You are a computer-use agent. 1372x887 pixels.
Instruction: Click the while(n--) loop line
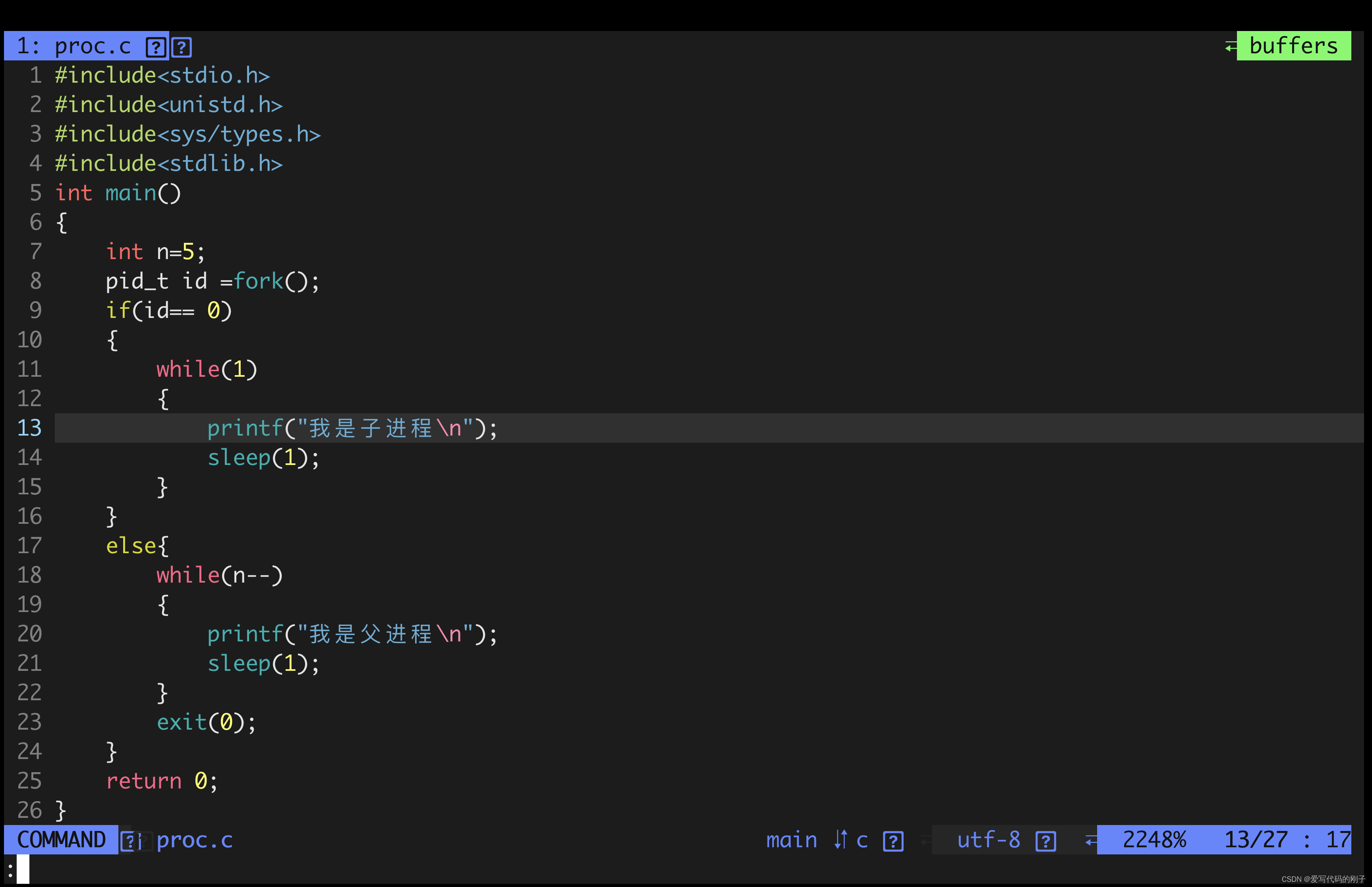pyautogui.click(x=219, y=575)
